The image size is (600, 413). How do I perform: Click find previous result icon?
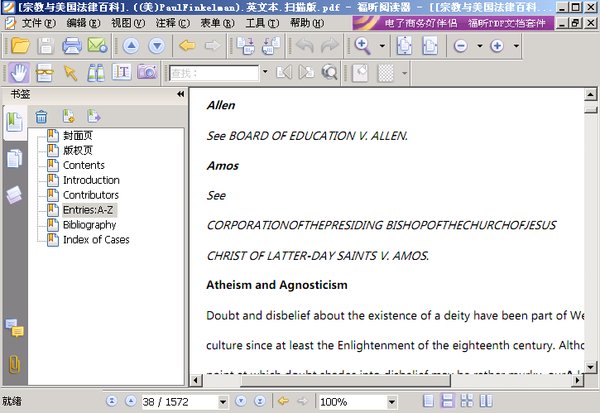click(284, 72)
